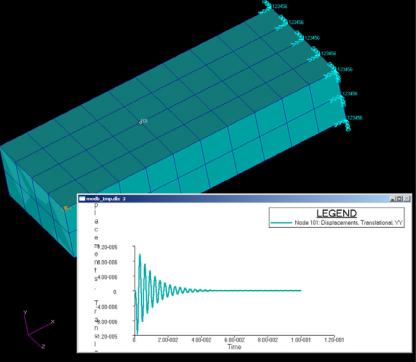Close the displacement plot window
The width and height of the screenshot is (416, 362).
[x=406, y=199]
